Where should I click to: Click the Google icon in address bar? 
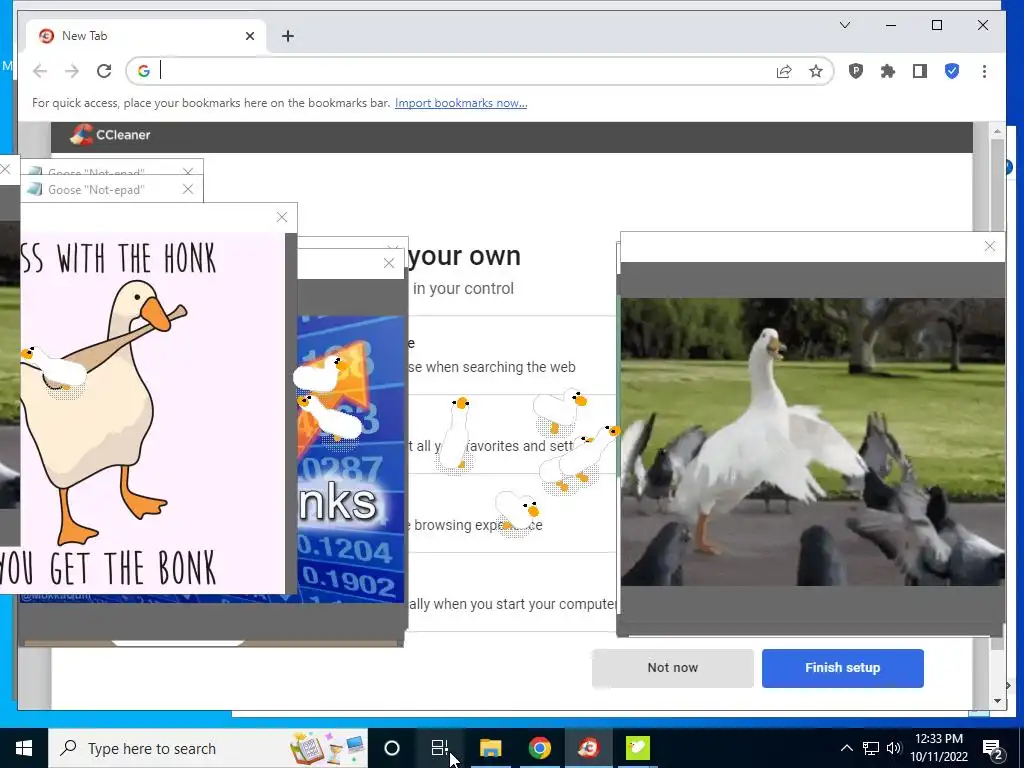[144, 71]
